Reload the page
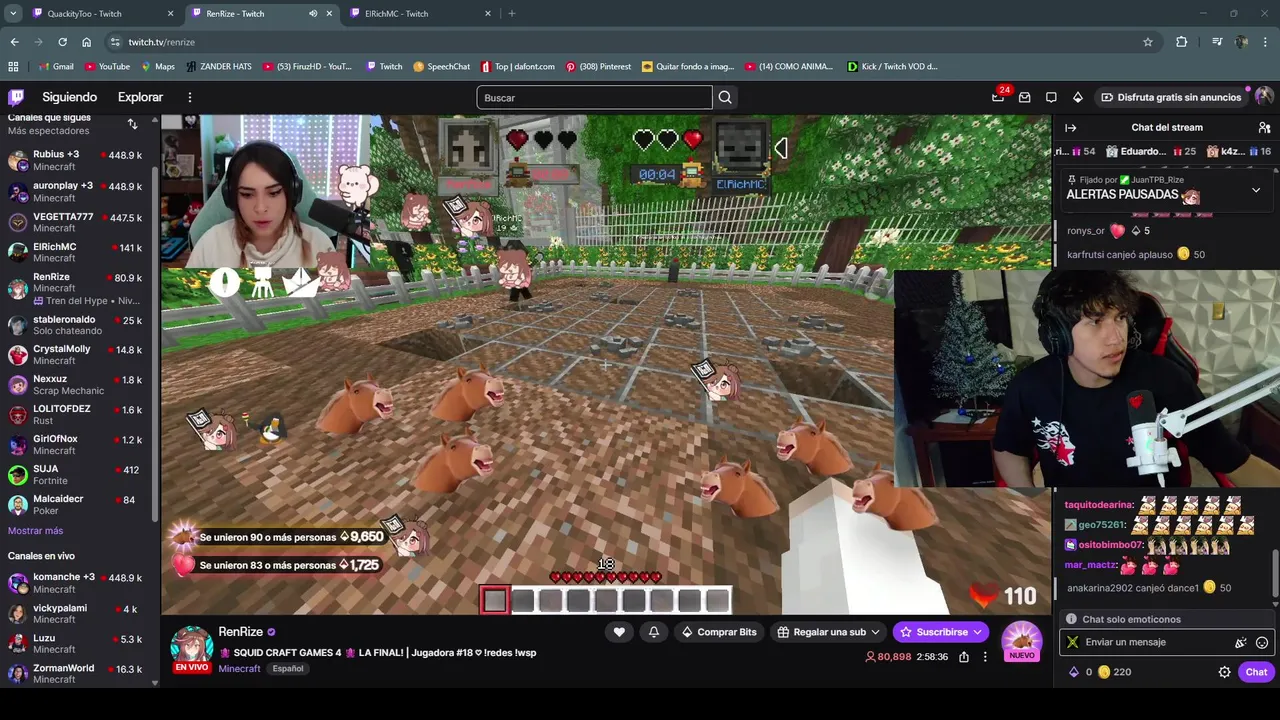Screen dimensions: 1280x720 (62, 42)
